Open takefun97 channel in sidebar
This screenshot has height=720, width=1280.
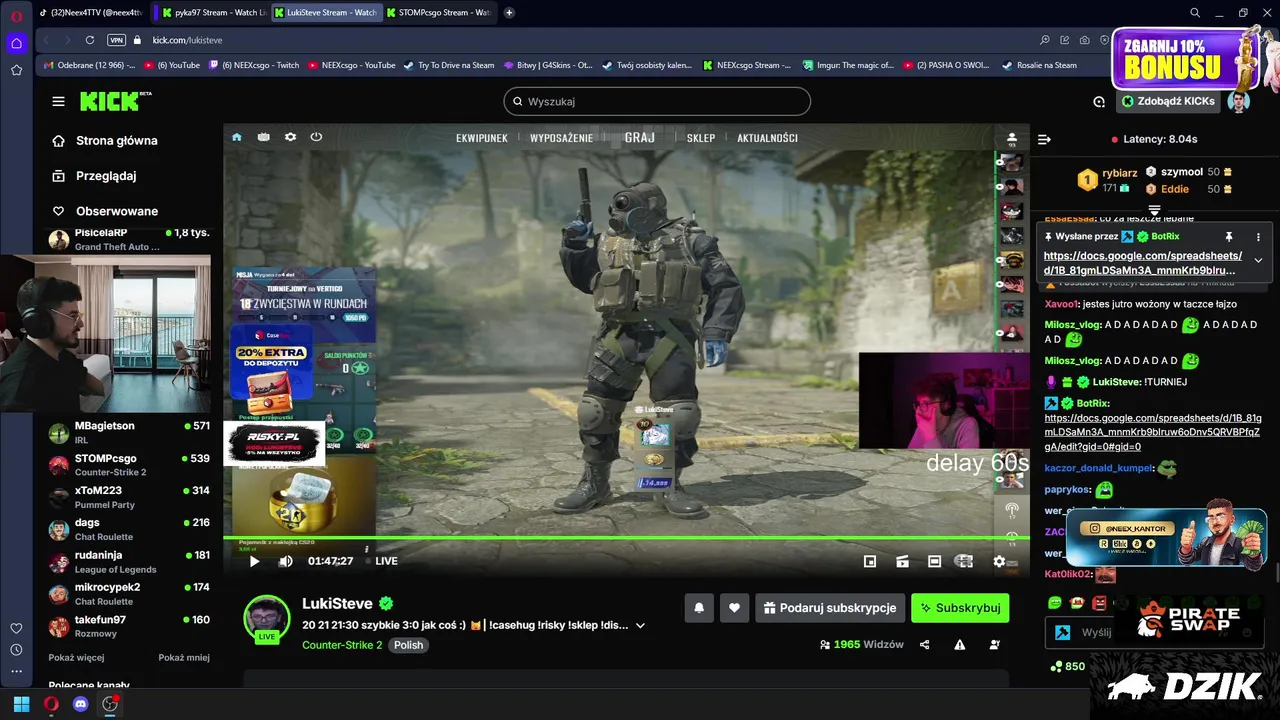pos(129,626)
